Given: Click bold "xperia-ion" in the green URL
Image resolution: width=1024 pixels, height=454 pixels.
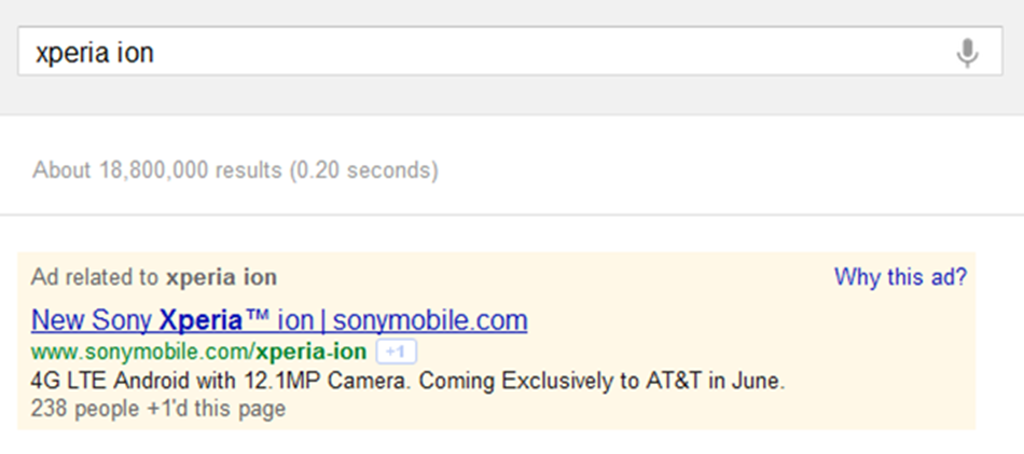Looking at the screenshot, I should (311, 352).
